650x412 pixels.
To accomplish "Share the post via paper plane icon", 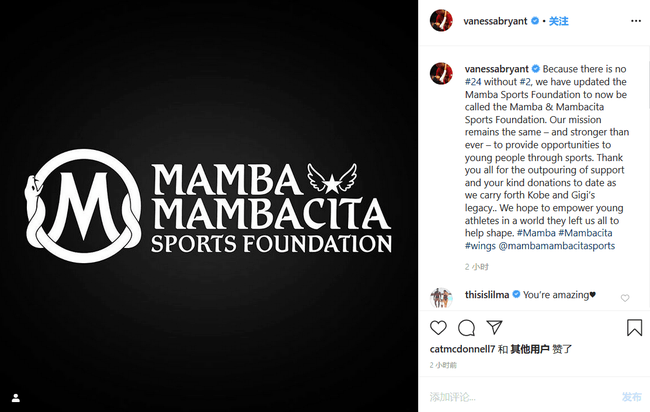I will (x=494, y=328).
